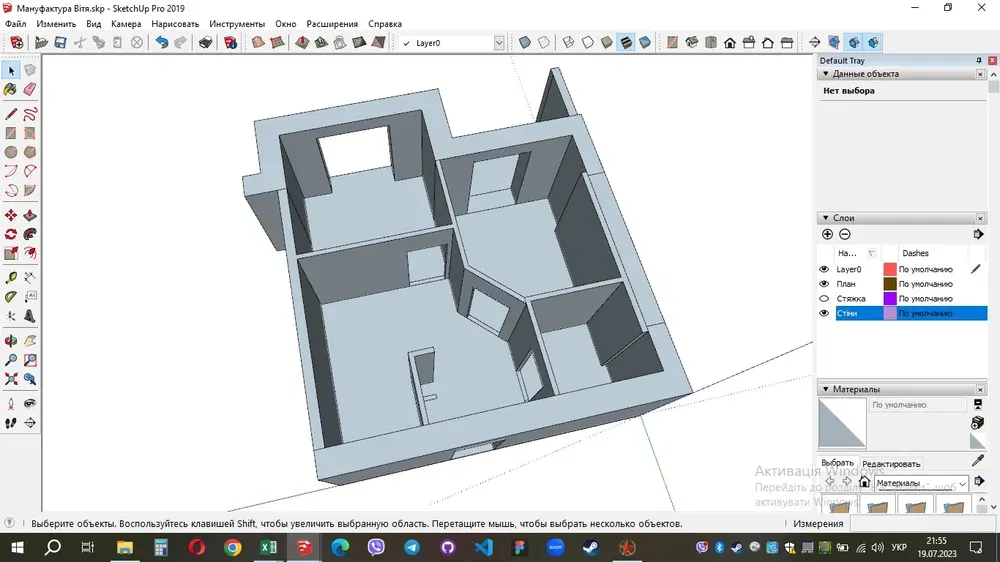Select the Eraser tool
Screen dimensions: 1000x562
click(x=30, y=89)
